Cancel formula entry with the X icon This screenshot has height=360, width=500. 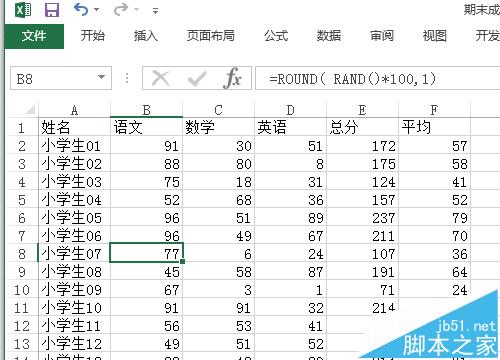pyautogui.click(x=161, y=79)
